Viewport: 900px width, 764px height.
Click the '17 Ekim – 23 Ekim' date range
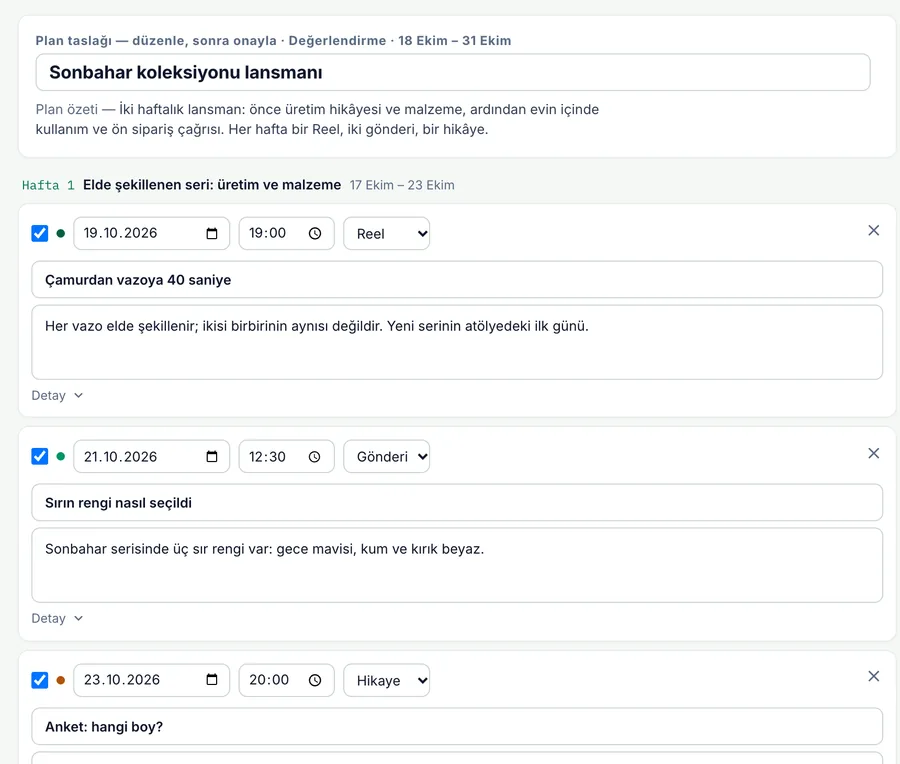pos(402,185)
